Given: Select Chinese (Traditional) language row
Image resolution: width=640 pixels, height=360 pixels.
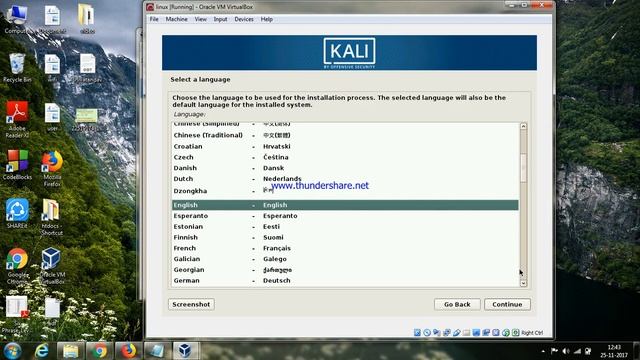Looking at the screenshot, I should (345, 135).
